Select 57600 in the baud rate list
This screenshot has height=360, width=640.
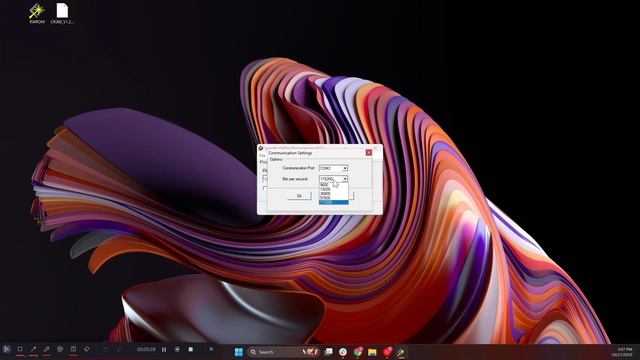tap(333, 198)
